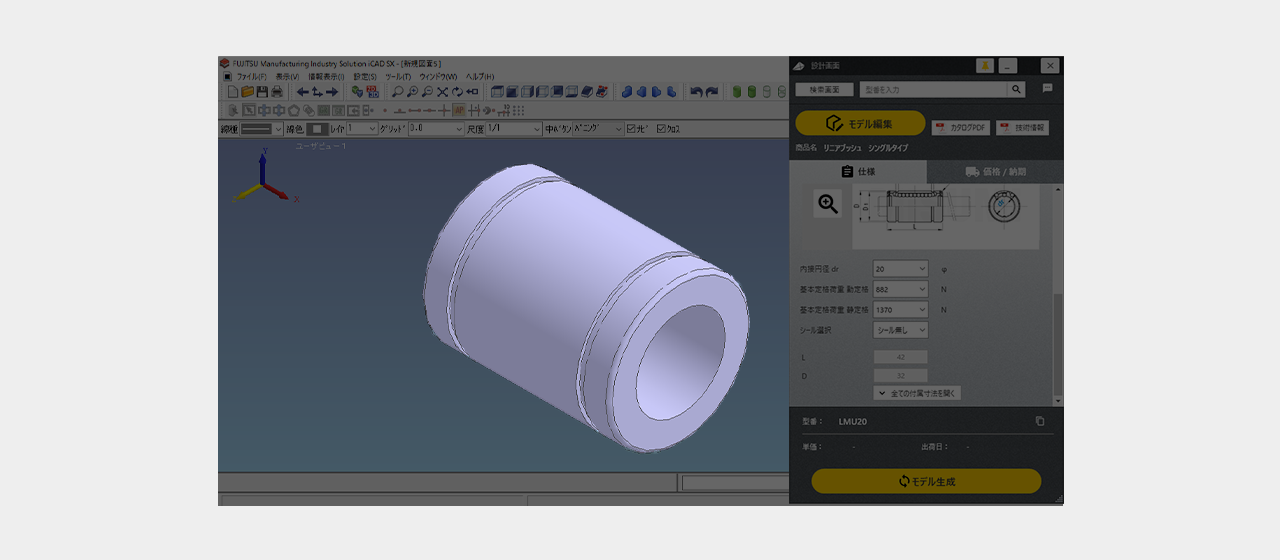
Task: Toggle the checkbox left of クロス
Action: (630, 129)
